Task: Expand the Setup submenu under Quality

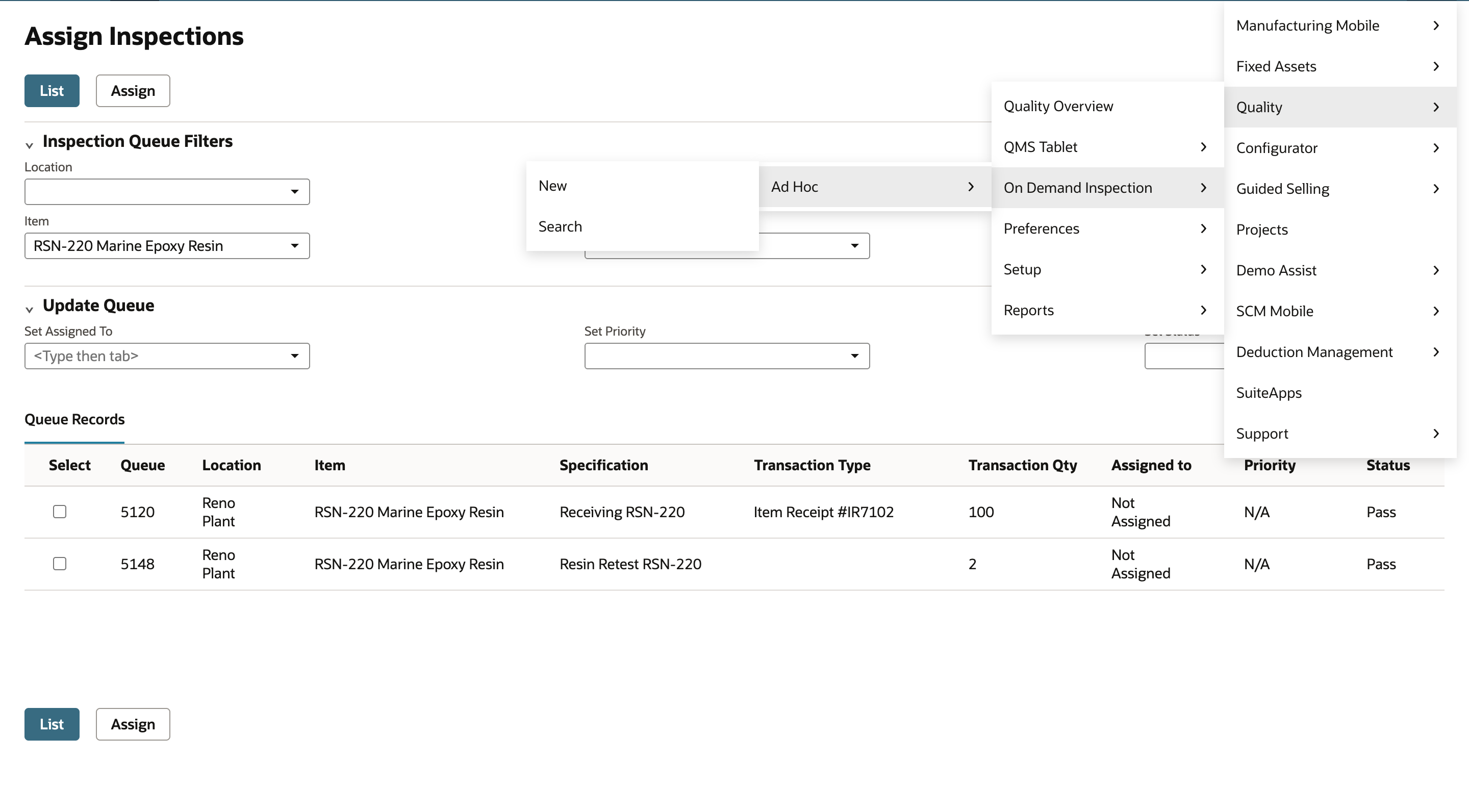Action: pos(1107,269)
